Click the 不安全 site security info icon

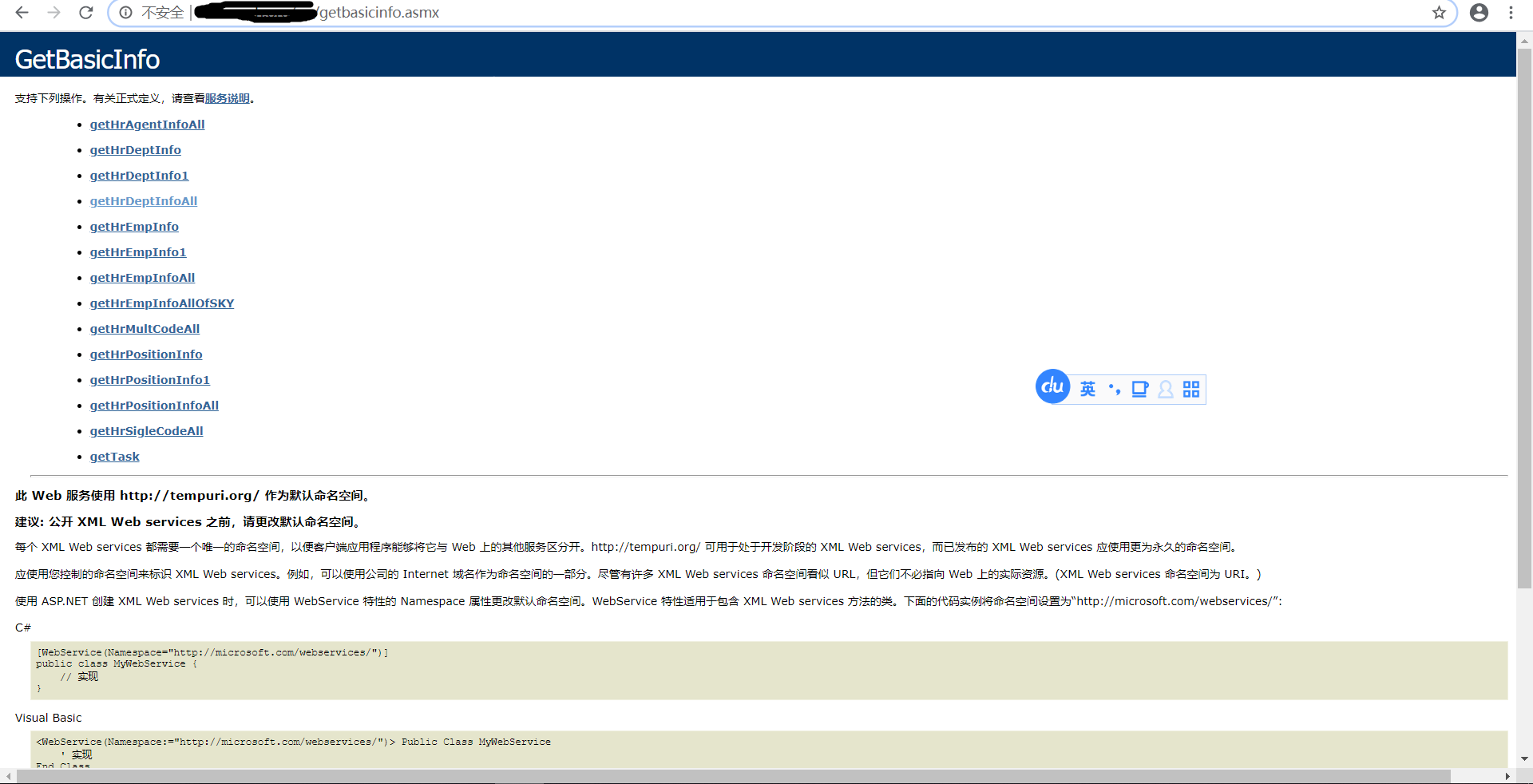[x=125, y=13]
